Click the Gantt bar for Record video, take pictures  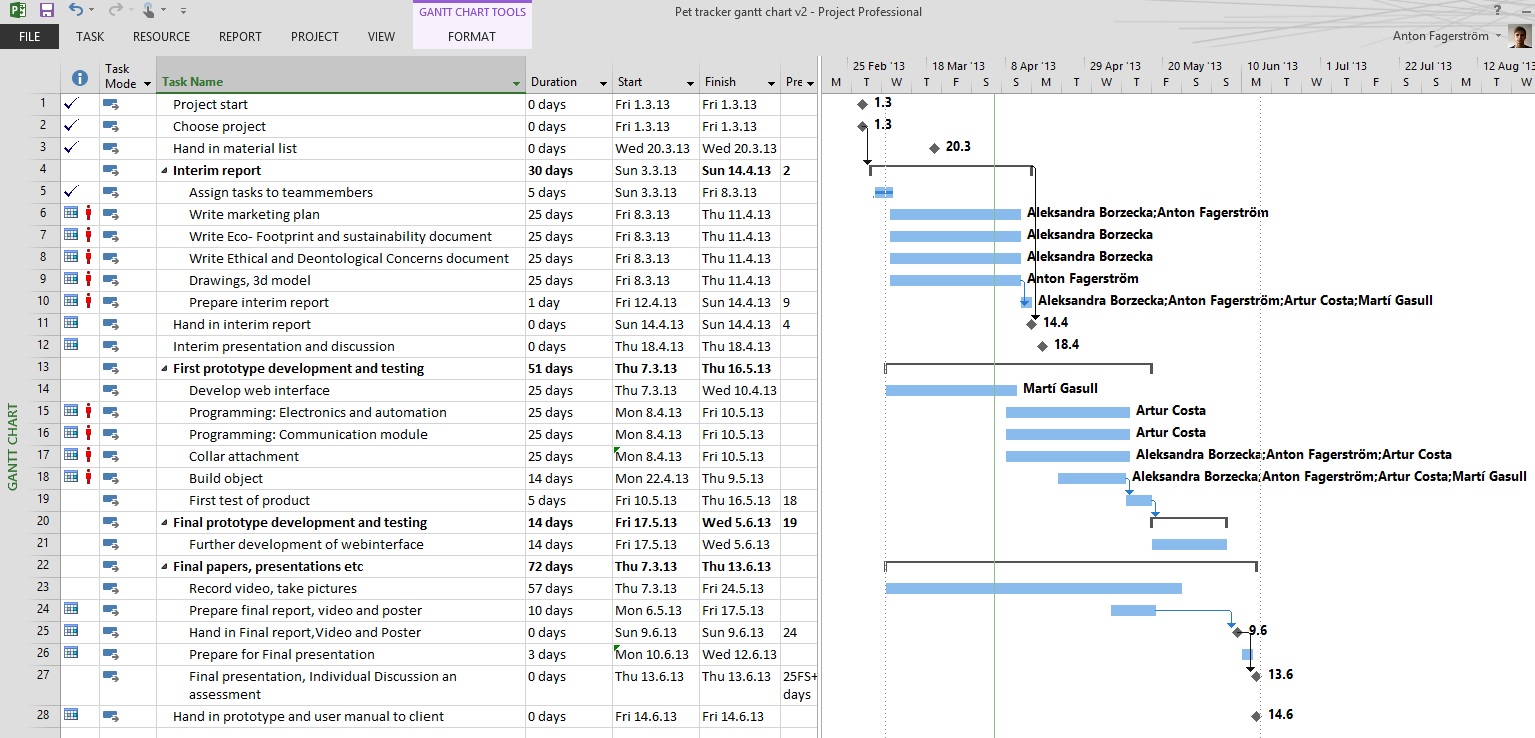coord(1033,588)
